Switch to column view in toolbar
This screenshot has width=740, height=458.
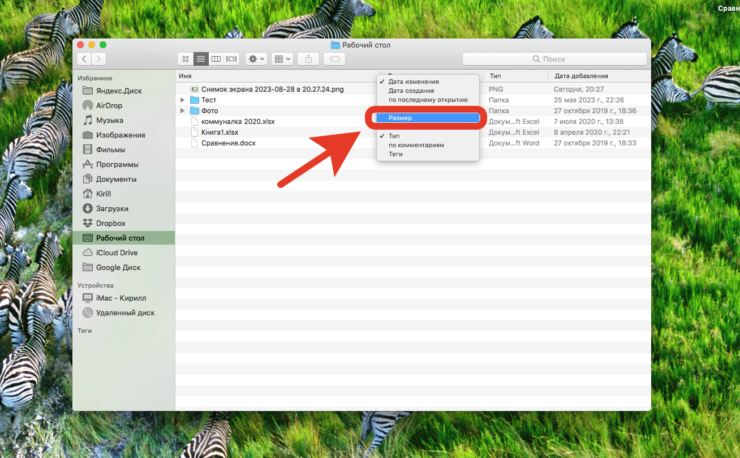click(x=216, y=60)
